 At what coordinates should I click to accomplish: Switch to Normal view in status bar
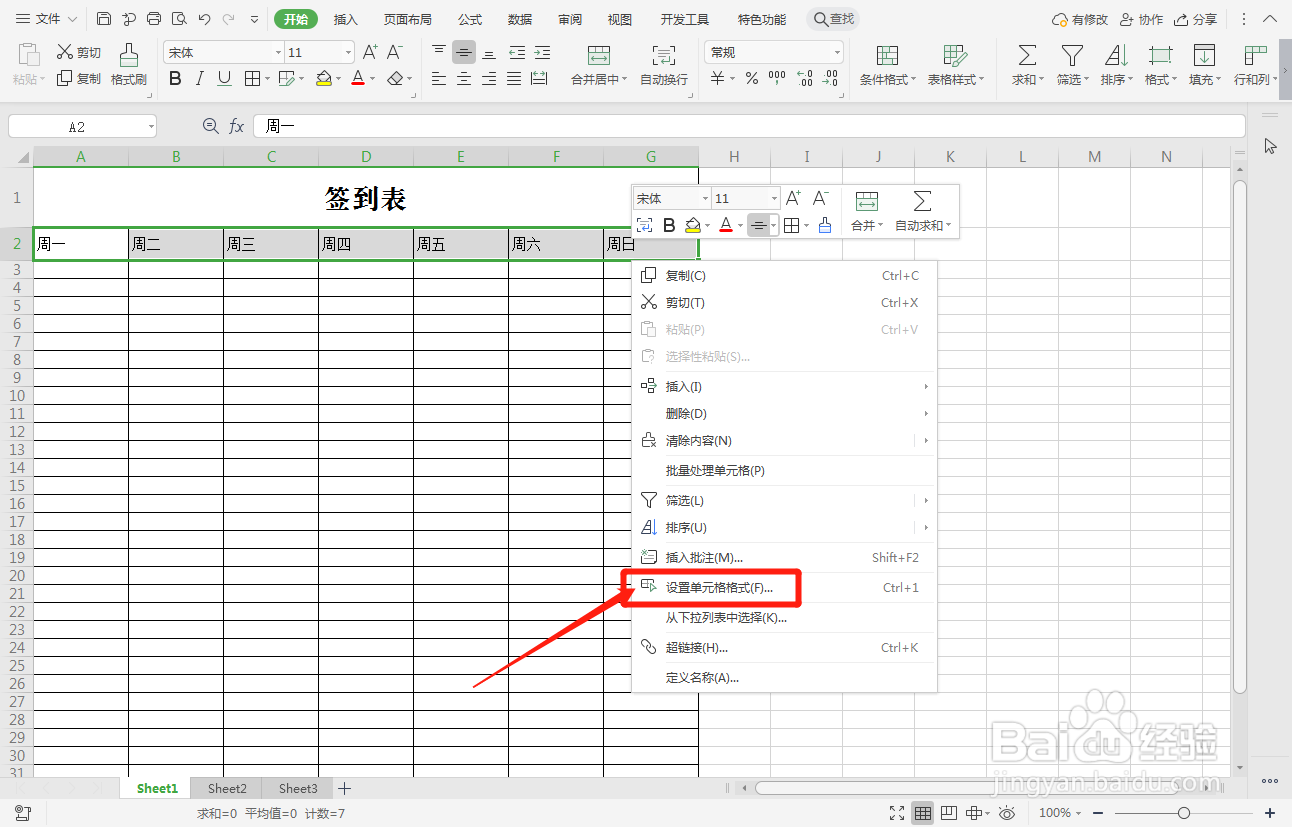click(923, 813)
